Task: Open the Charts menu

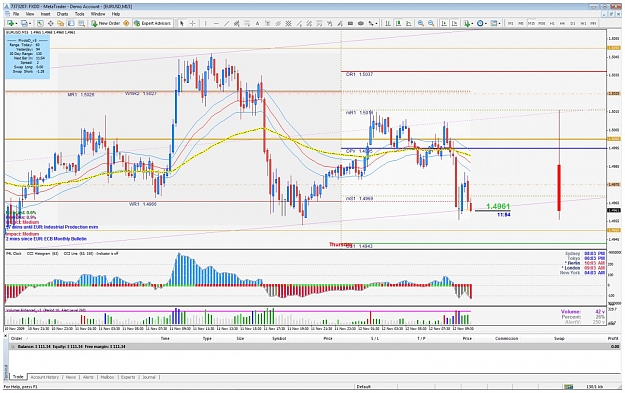Action: 63,14
